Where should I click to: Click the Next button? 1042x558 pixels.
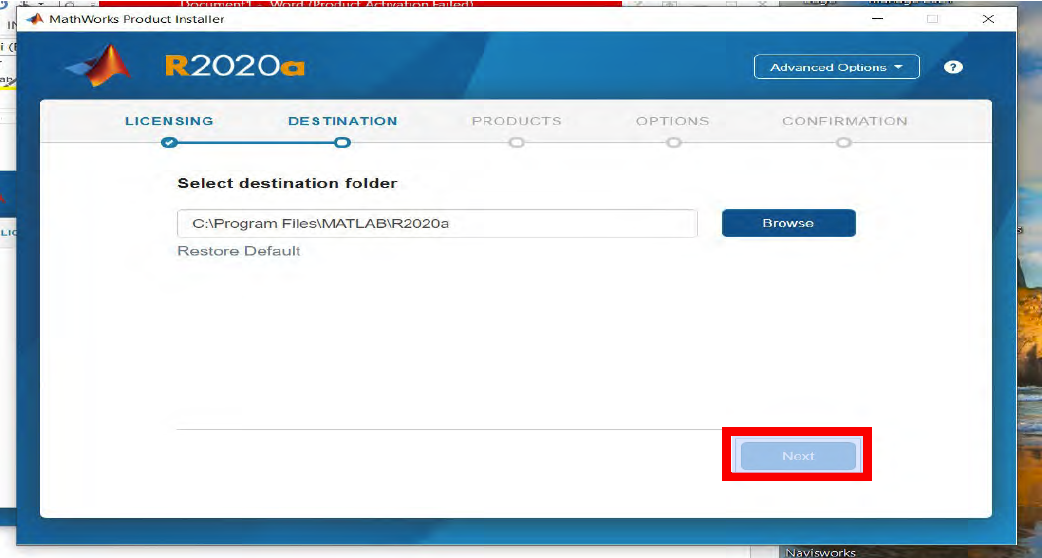click(797, 456)
